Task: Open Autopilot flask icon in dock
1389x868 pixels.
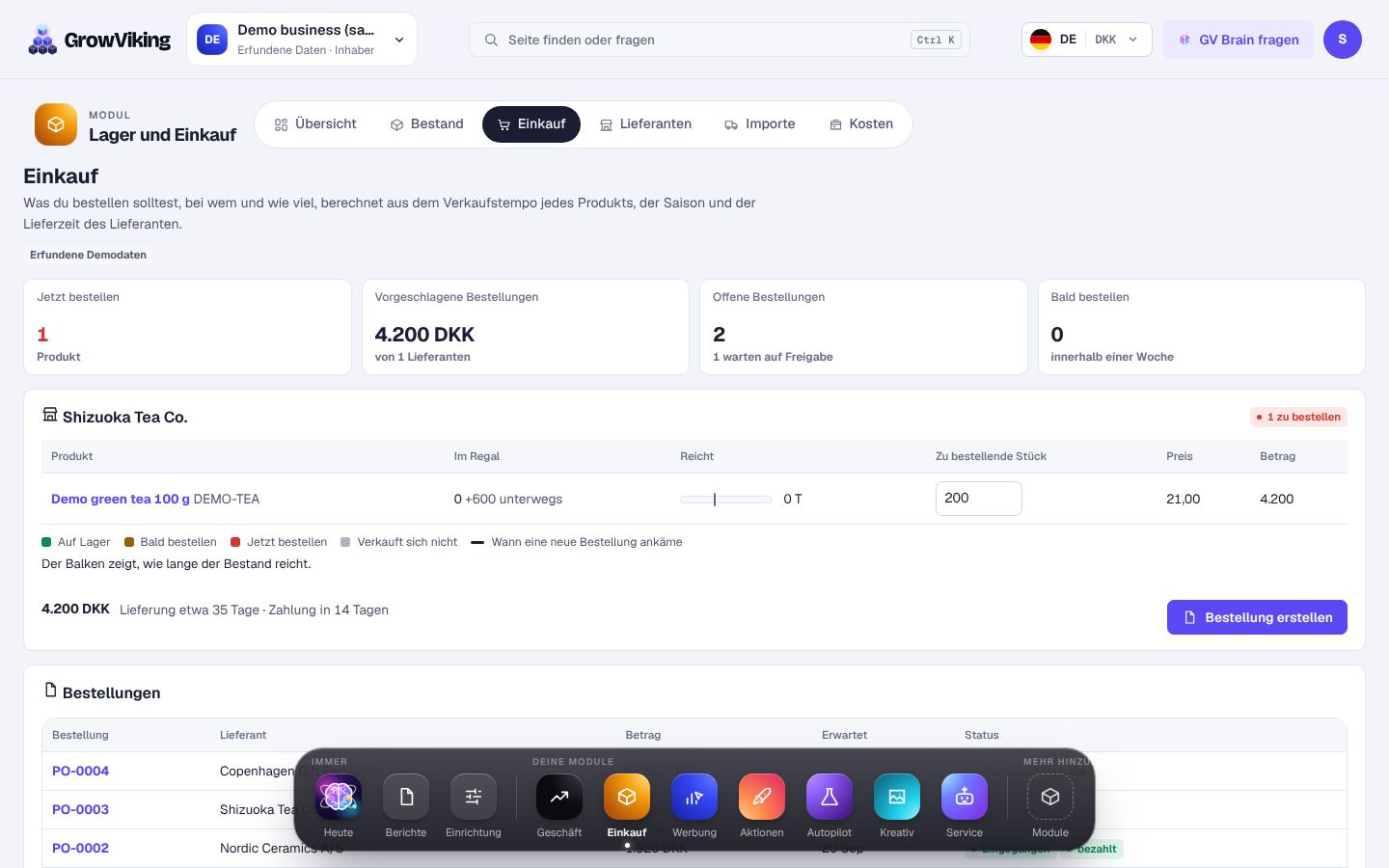Action: 830,797
